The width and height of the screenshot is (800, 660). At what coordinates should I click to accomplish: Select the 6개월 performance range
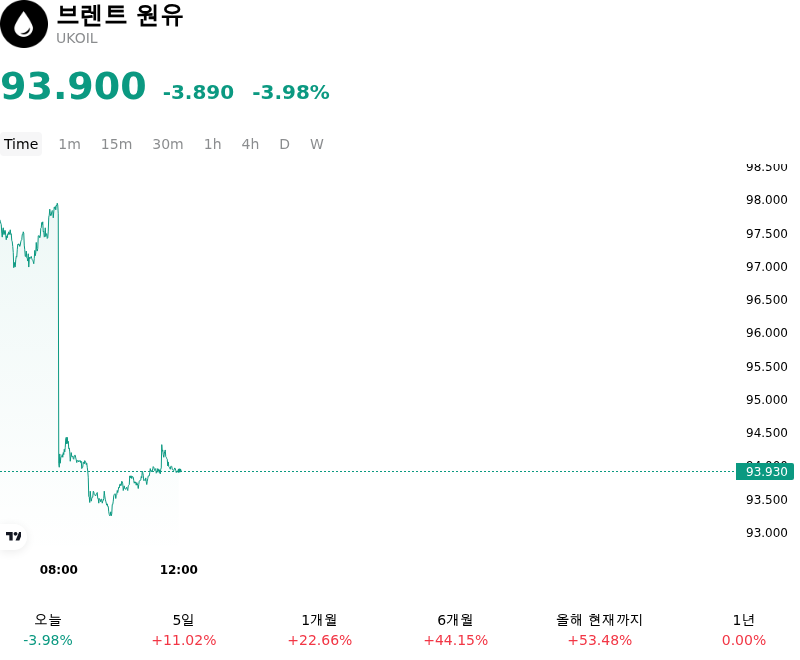[x=456, y=630]
